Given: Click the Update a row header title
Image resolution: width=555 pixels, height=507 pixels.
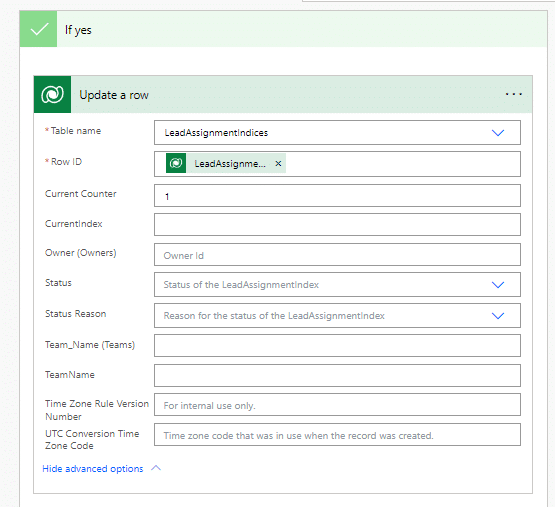Looking at the screenshot, I should 114,95.
